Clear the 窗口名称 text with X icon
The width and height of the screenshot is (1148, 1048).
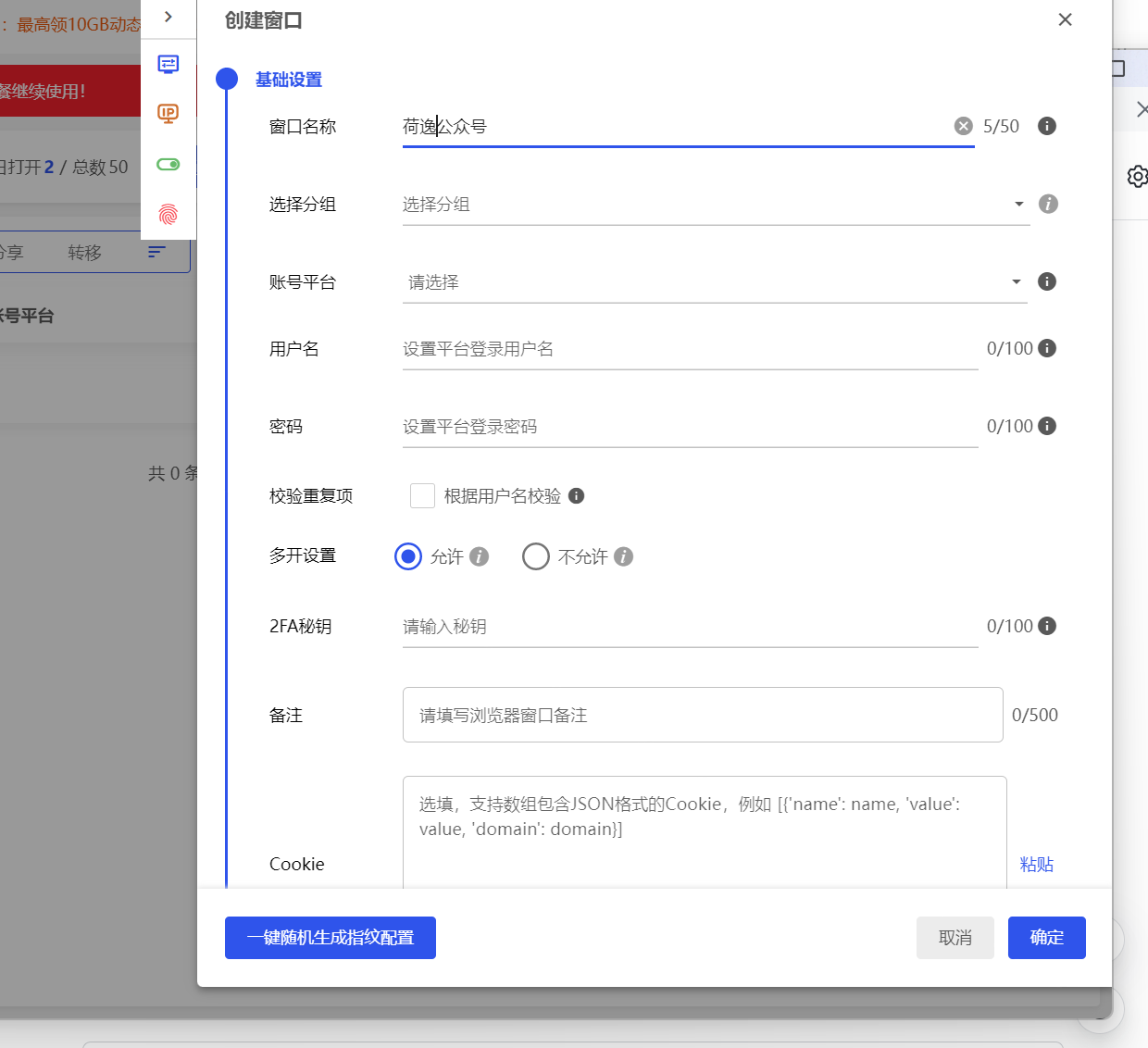tap(963, 126)
